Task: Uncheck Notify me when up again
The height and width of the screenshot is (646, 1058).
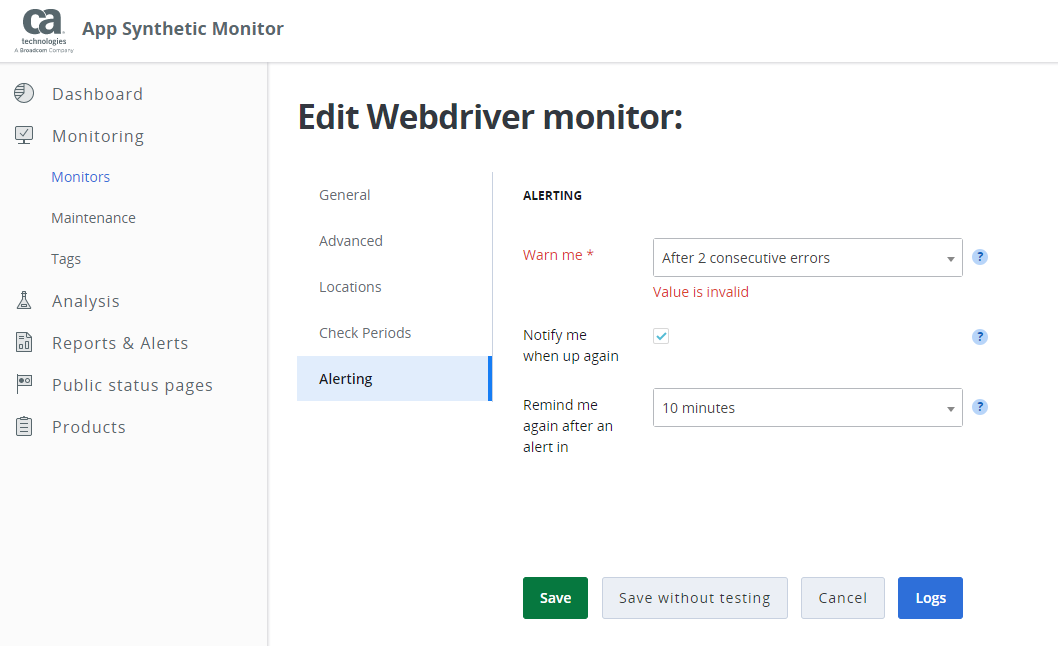Action: (x=661, y=336)
